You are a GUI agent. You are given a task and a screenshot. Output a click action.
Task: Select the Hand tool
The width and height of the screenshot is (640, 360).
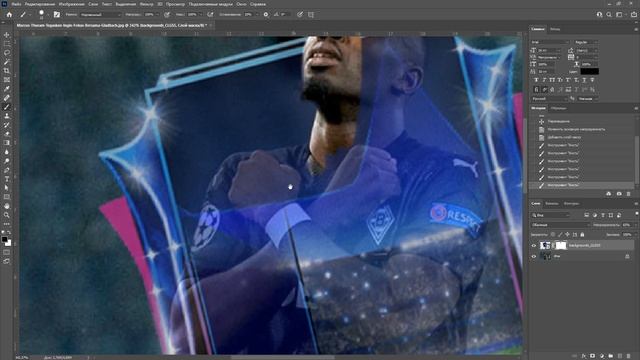tap(7, 206)
